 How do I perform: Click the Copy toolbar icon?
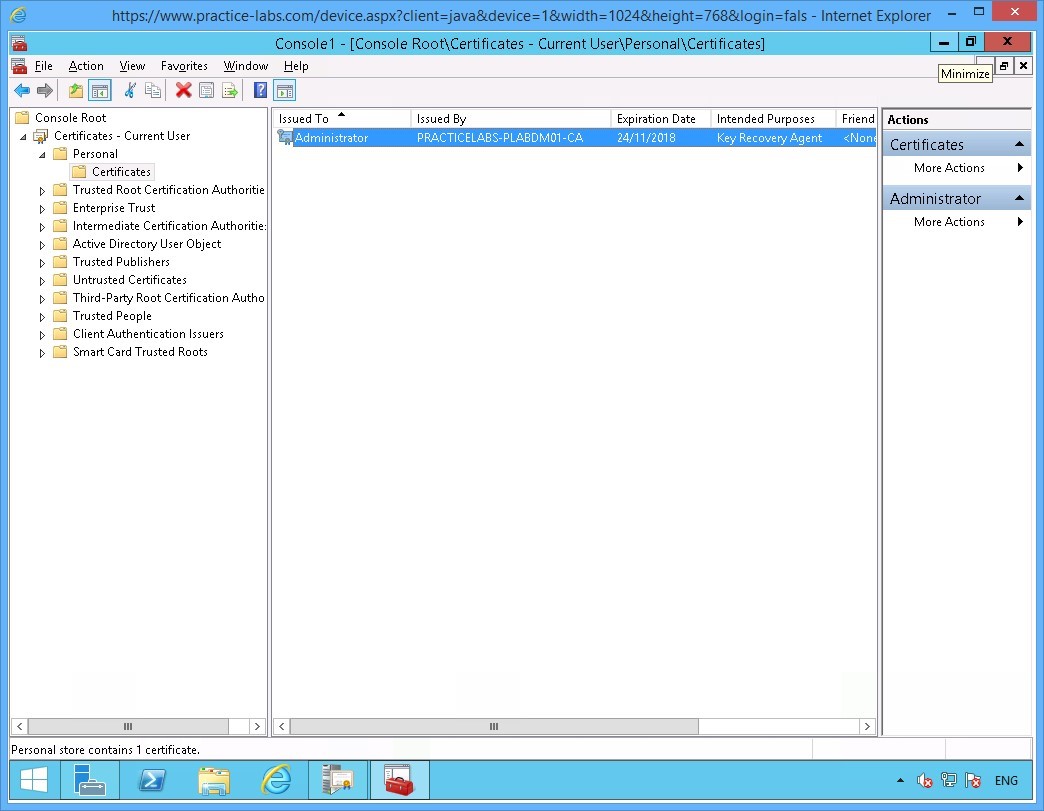(152, 90)
